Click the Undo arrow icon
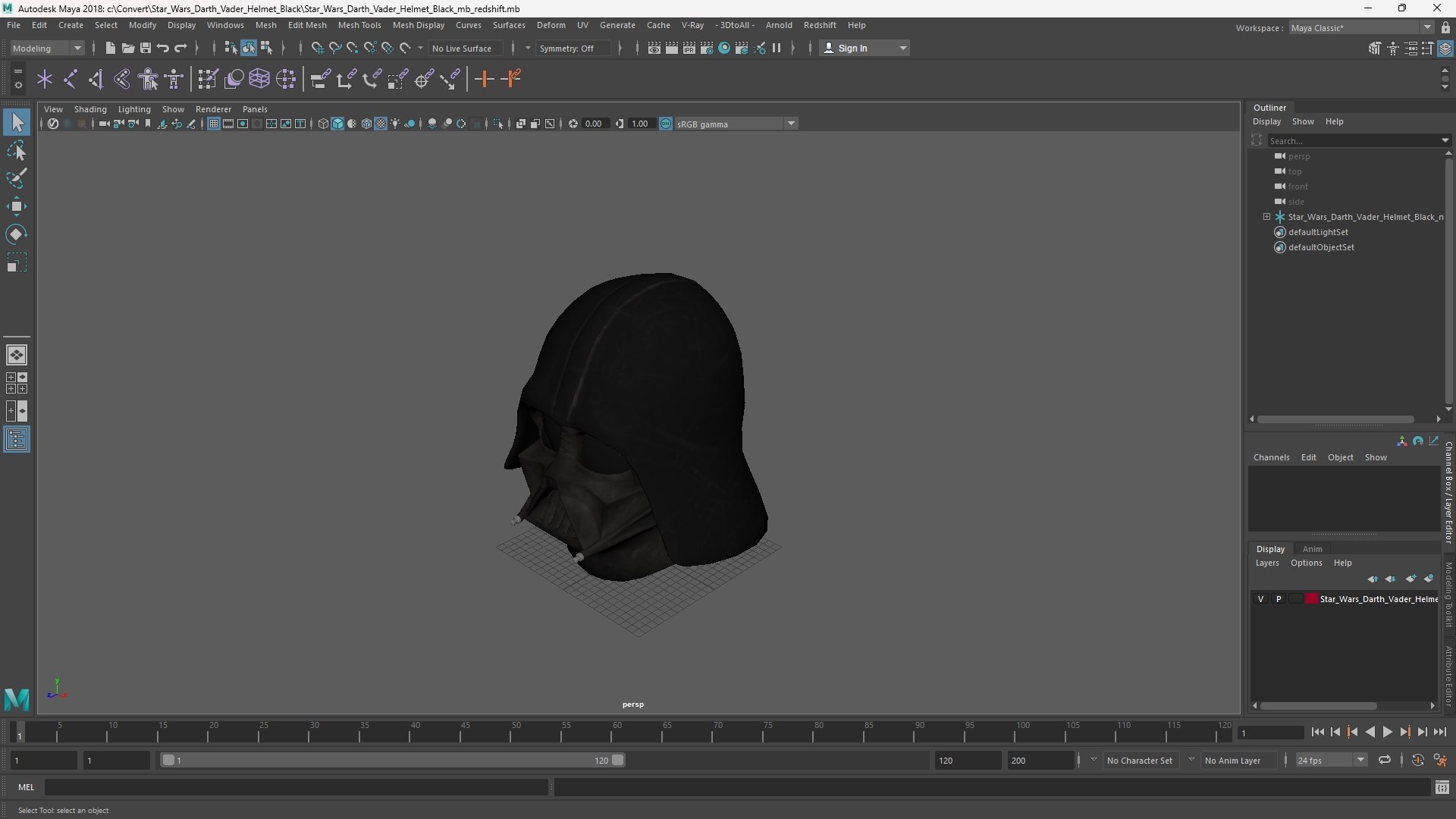The width and height of the screenshot is (1456, 819). [163, 48]
